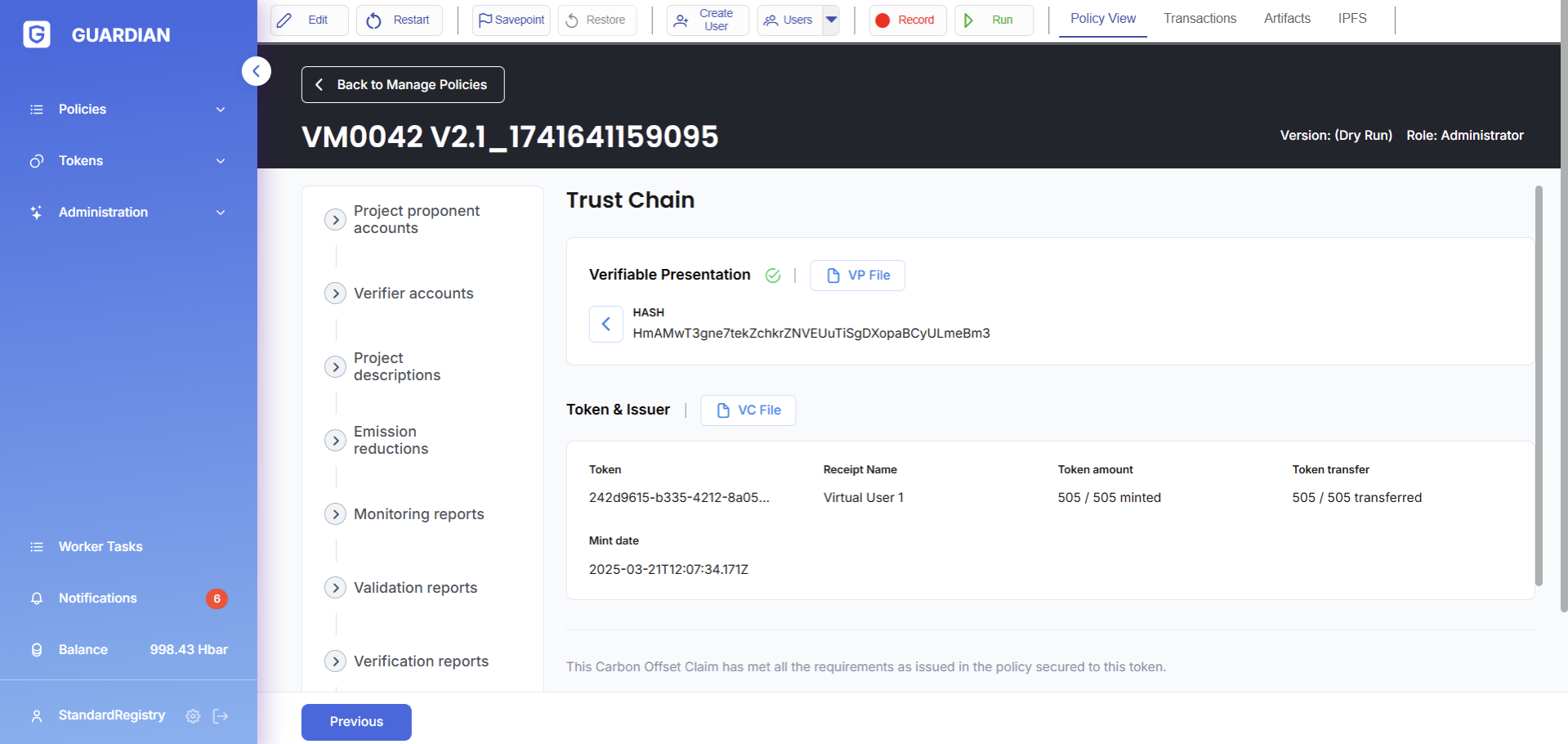The width and height of the screenshot is (1568, 744).
Task: Click the logout icon in sidebar
Action: (x=221, y=716)
